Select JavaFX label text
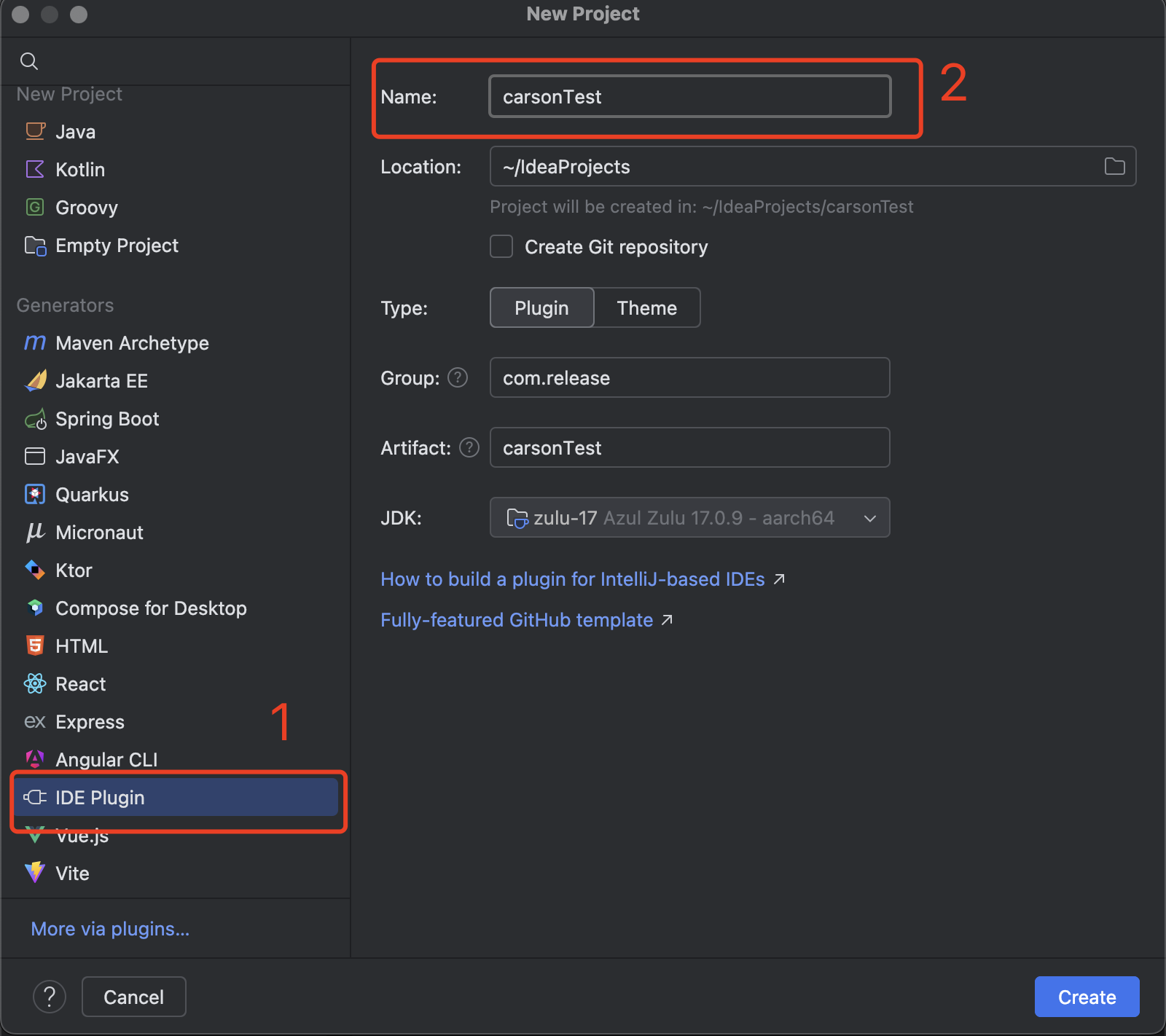Image resolution: width=1166 pixels, height=1036 pixels. pos(87,457)
